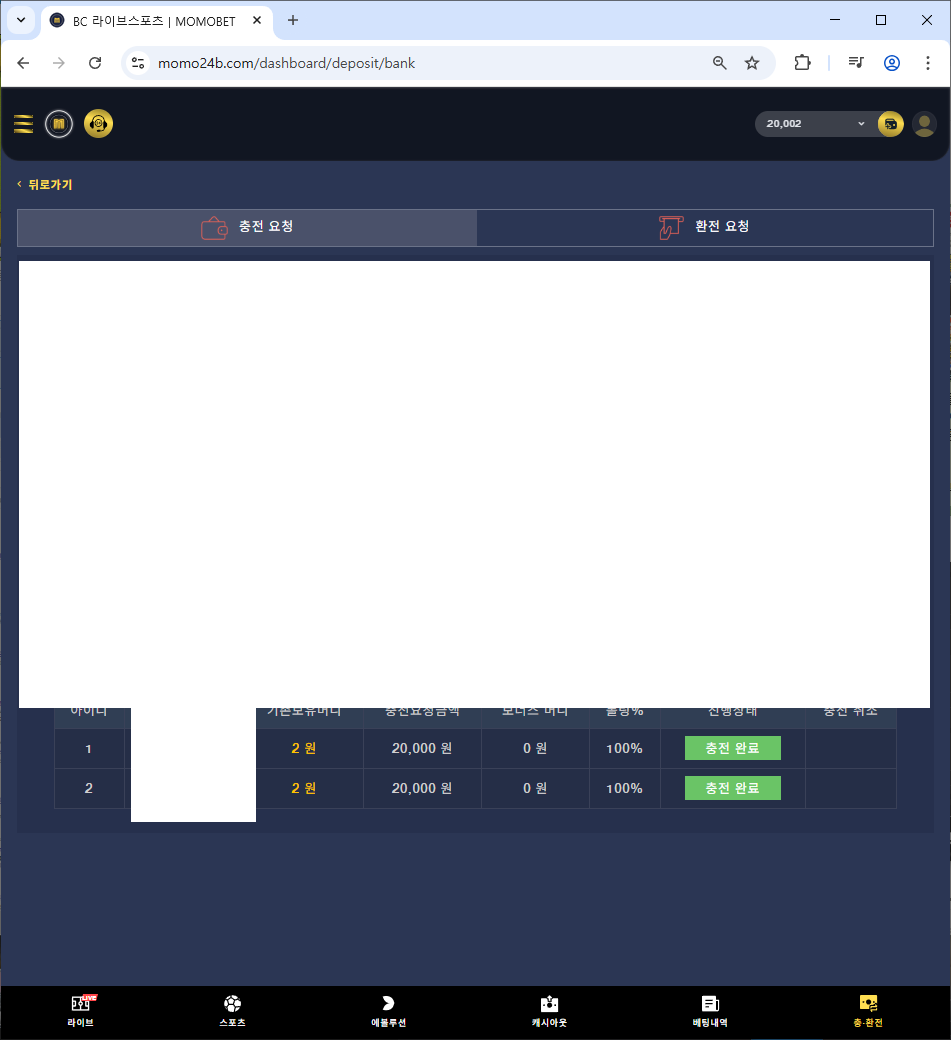
Task: Select 캐시아웃 in the bottom navigation
Action: coord(549,1011)
